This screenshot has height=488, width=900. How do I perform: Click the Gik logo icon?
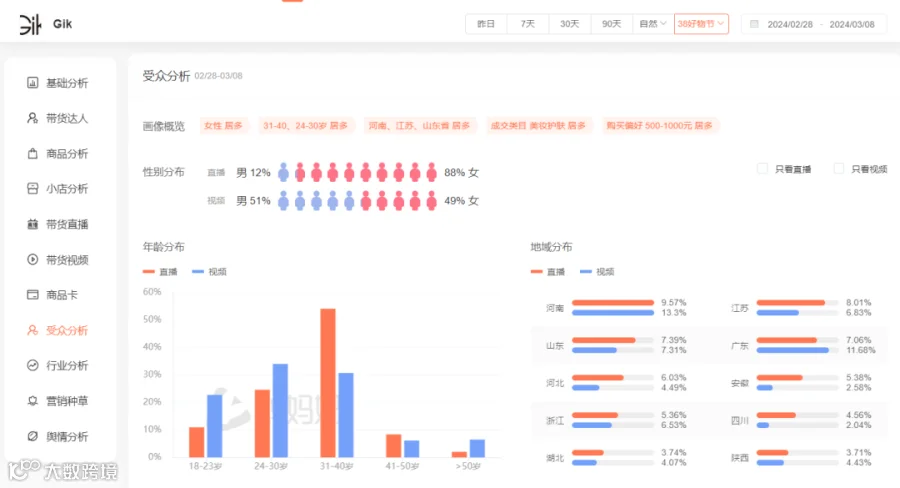pos(30,24)
